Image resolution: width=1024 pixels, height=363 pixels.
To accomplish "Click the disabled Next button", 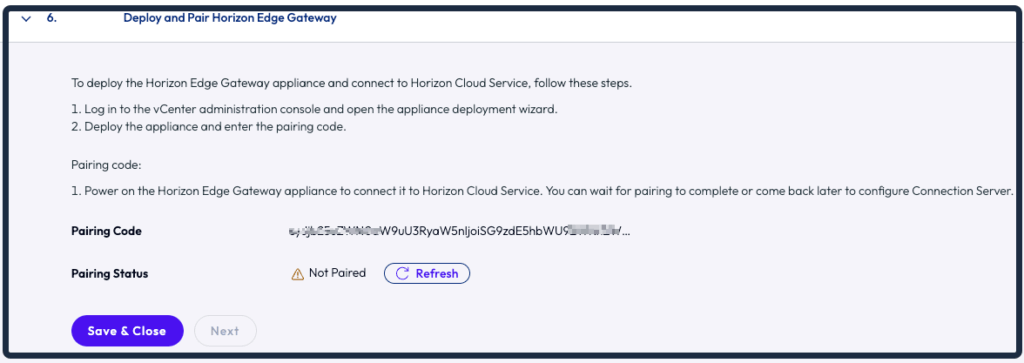I will point(225,331).
